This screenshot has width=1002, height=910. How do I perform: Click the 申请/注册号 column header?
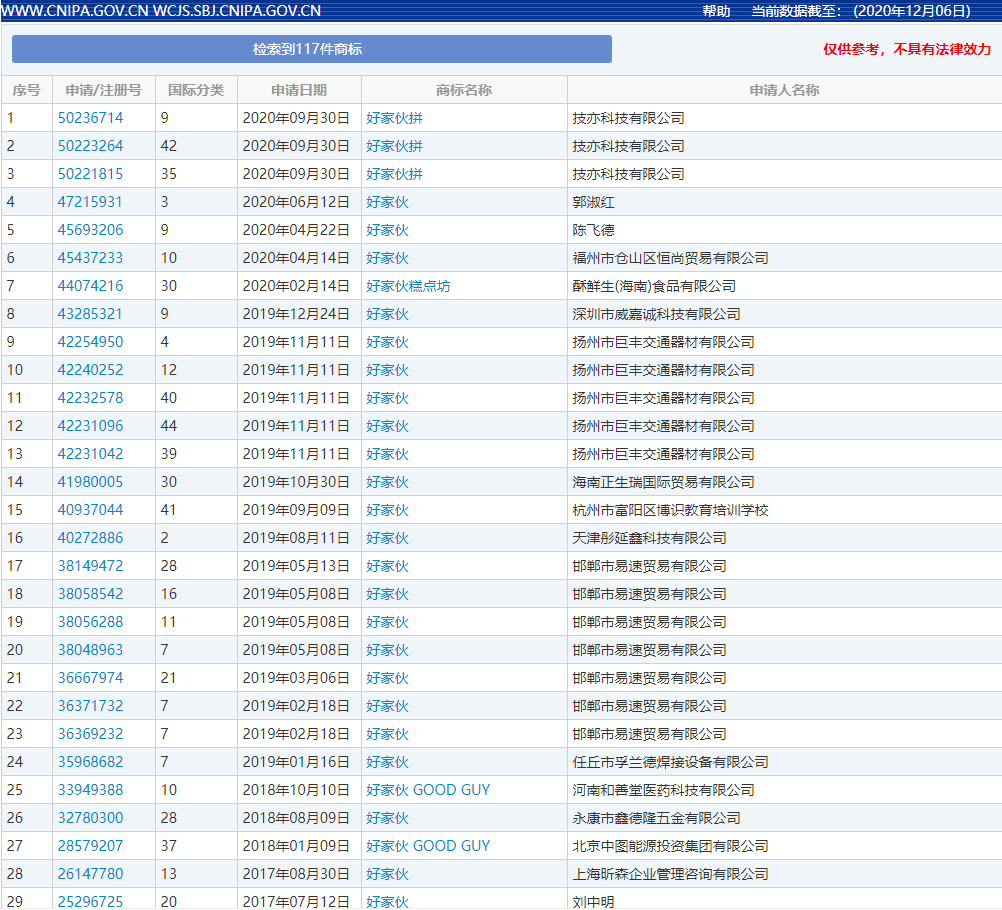pyautogui.click(x=105, y=89)
